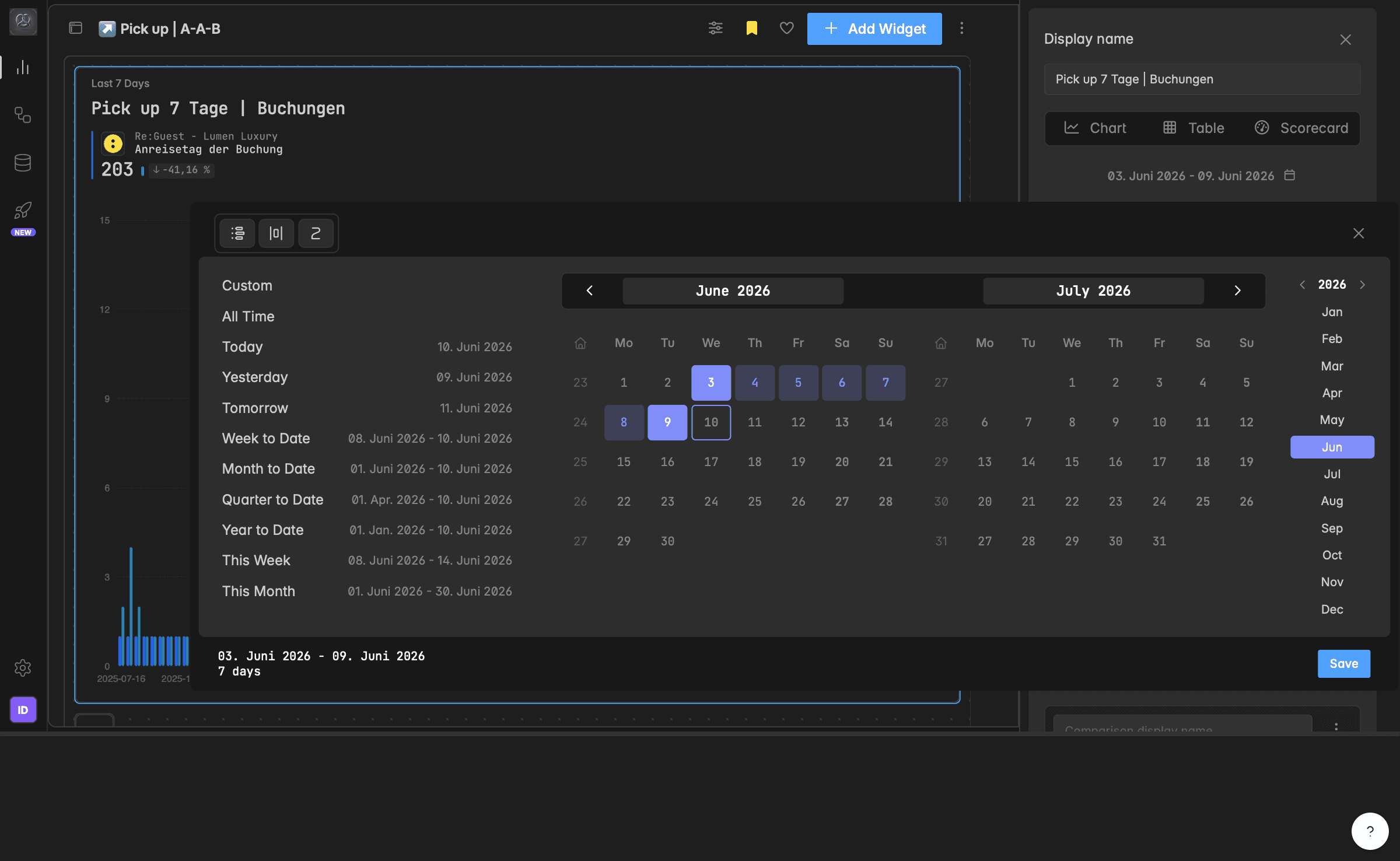The width and height of the screenshot is (1400, 861).
Task: Go to the next month
Action: pyautogui.click(x=1238, y=290)
